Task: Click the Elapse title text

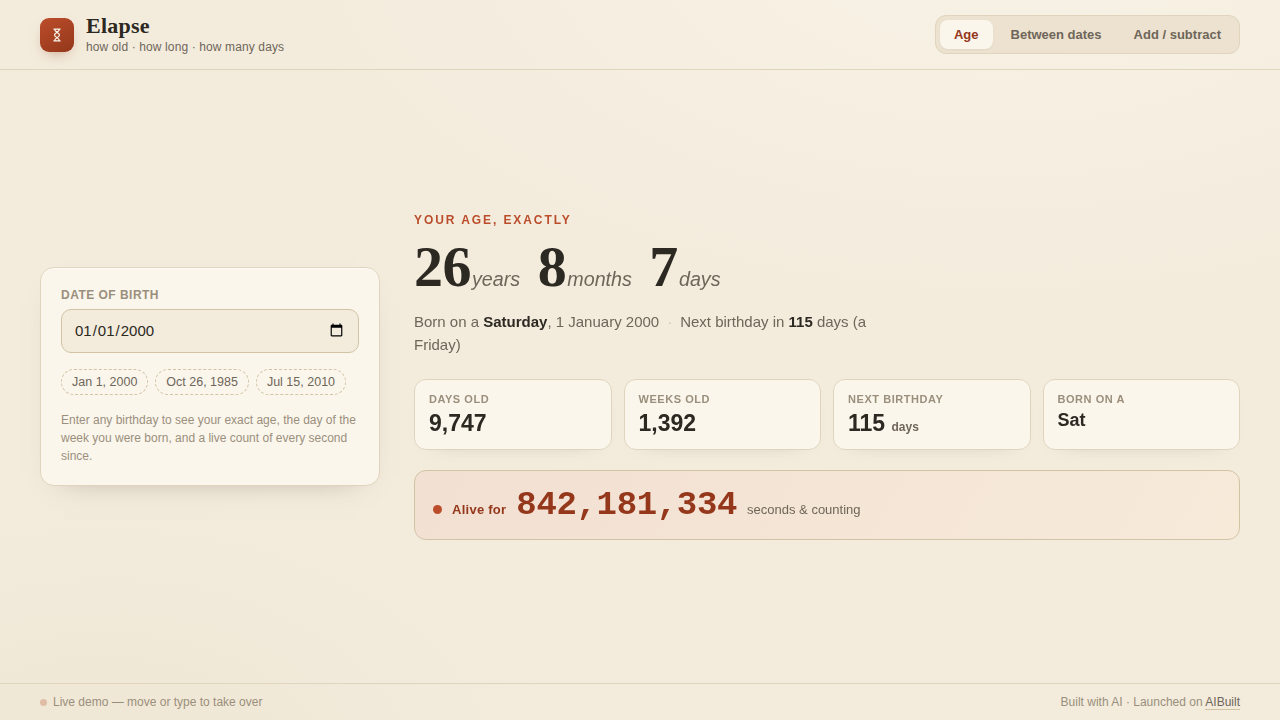Action: point(118,26)
